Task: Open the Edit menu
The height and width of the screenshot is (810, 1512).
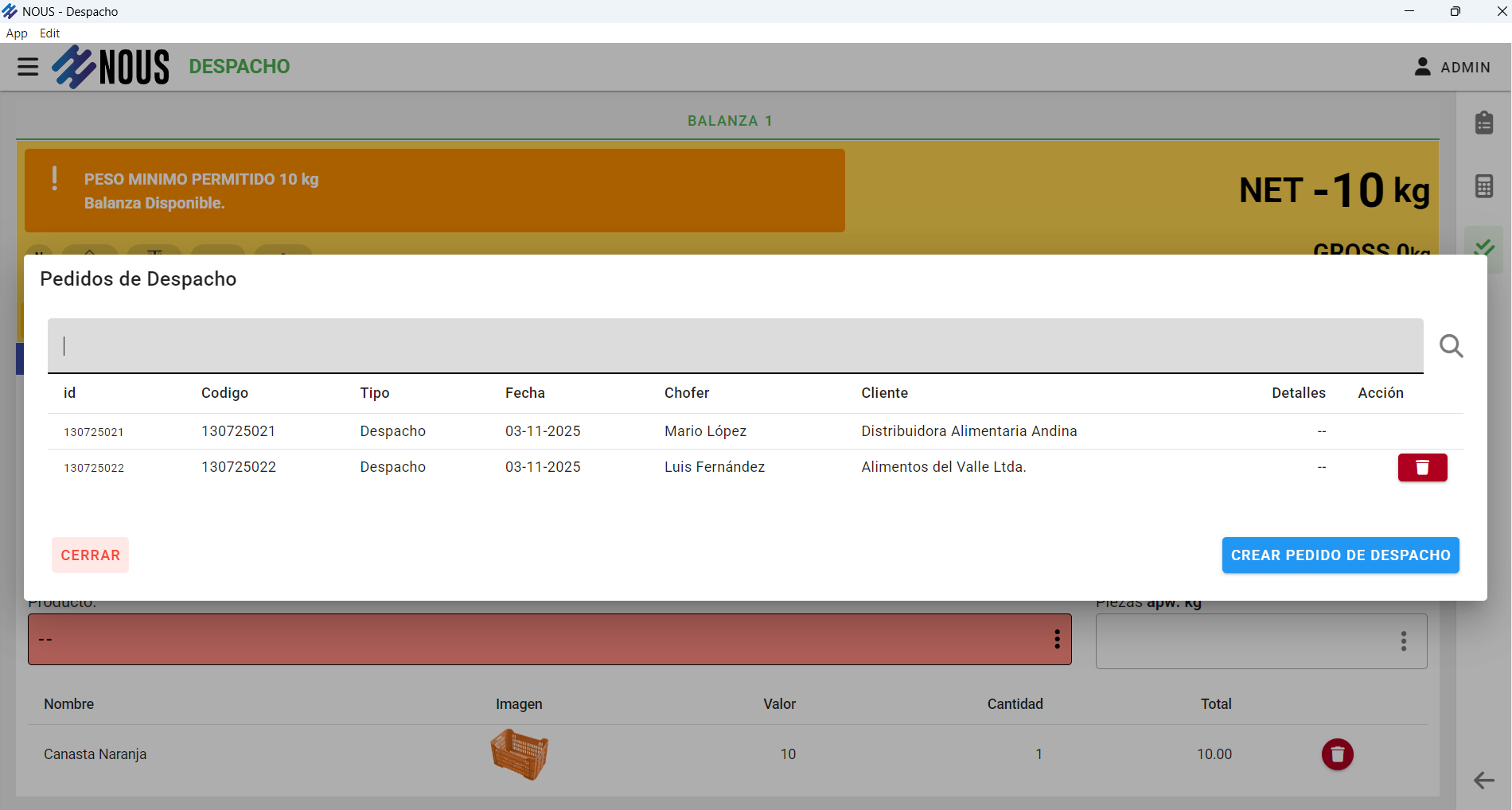Action: [49, 33]
